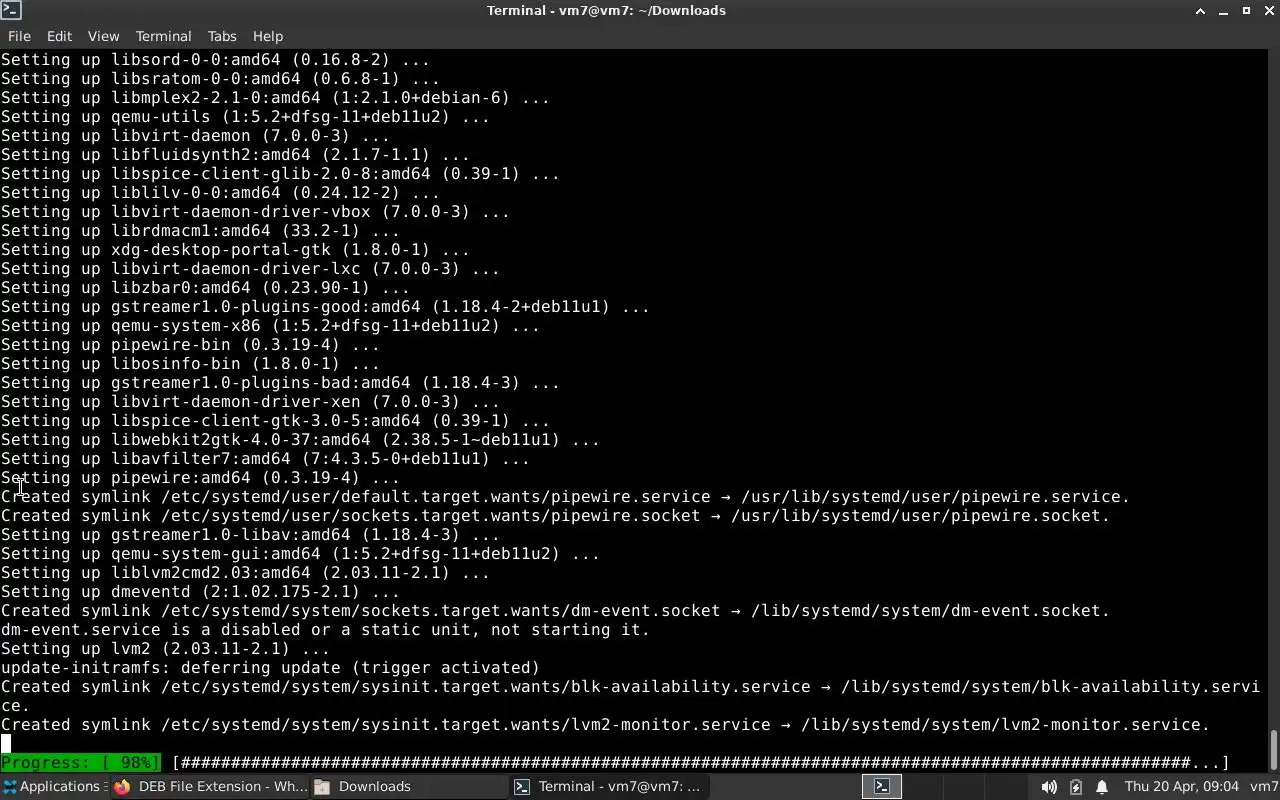The width and height of the screenshot is (1280, 800).
Task: Click the line 'Setting up qemu-utils'
Action: [x=245, y=117]
